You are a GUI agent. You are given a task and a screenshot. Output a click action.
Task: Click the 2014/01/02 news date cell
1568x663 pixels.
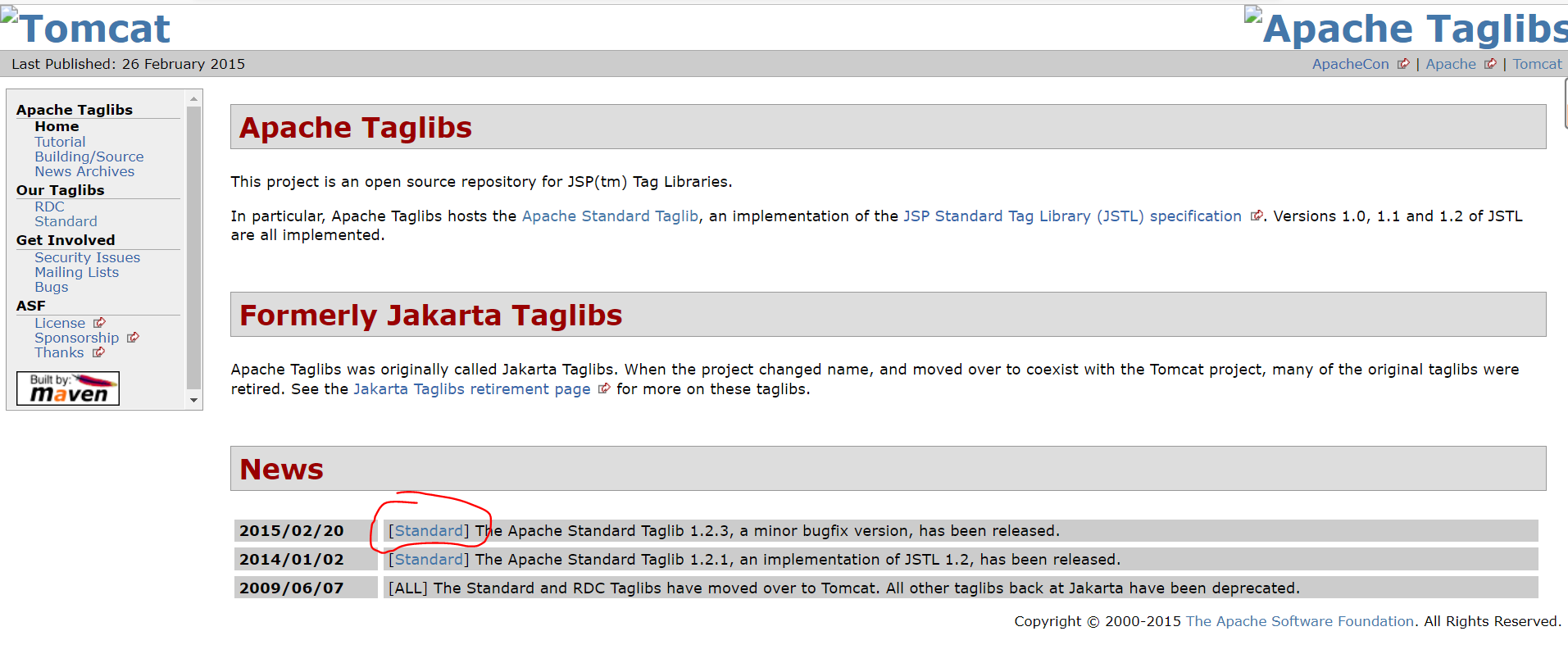[x=306, y=560]
